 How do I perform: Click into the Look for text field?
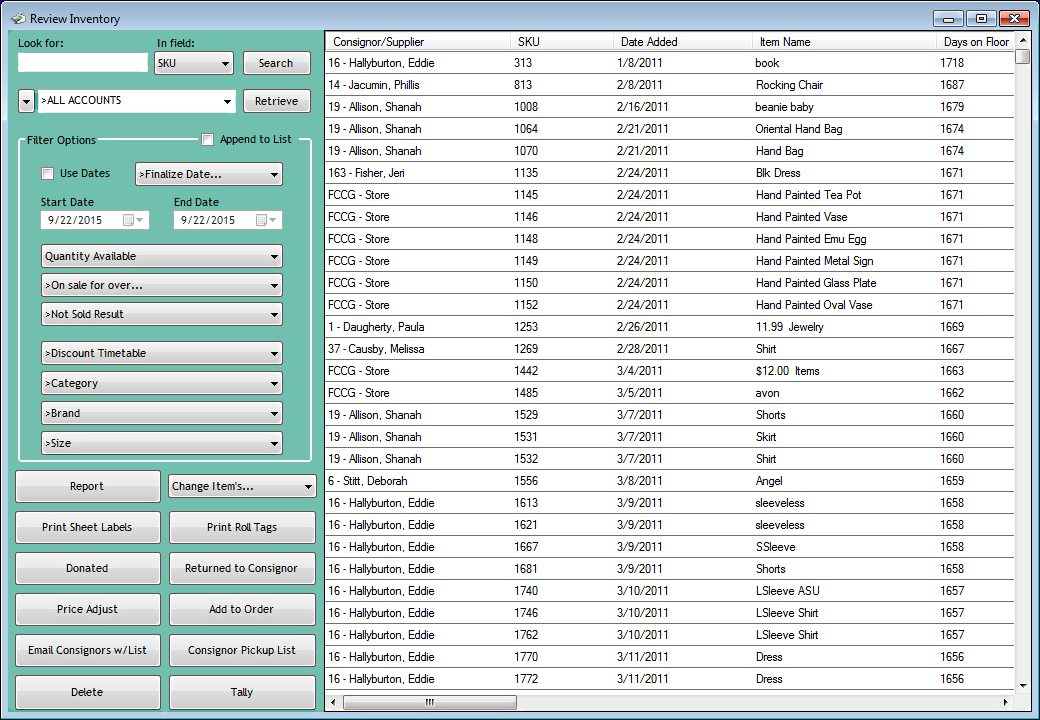tap(83, 63)
